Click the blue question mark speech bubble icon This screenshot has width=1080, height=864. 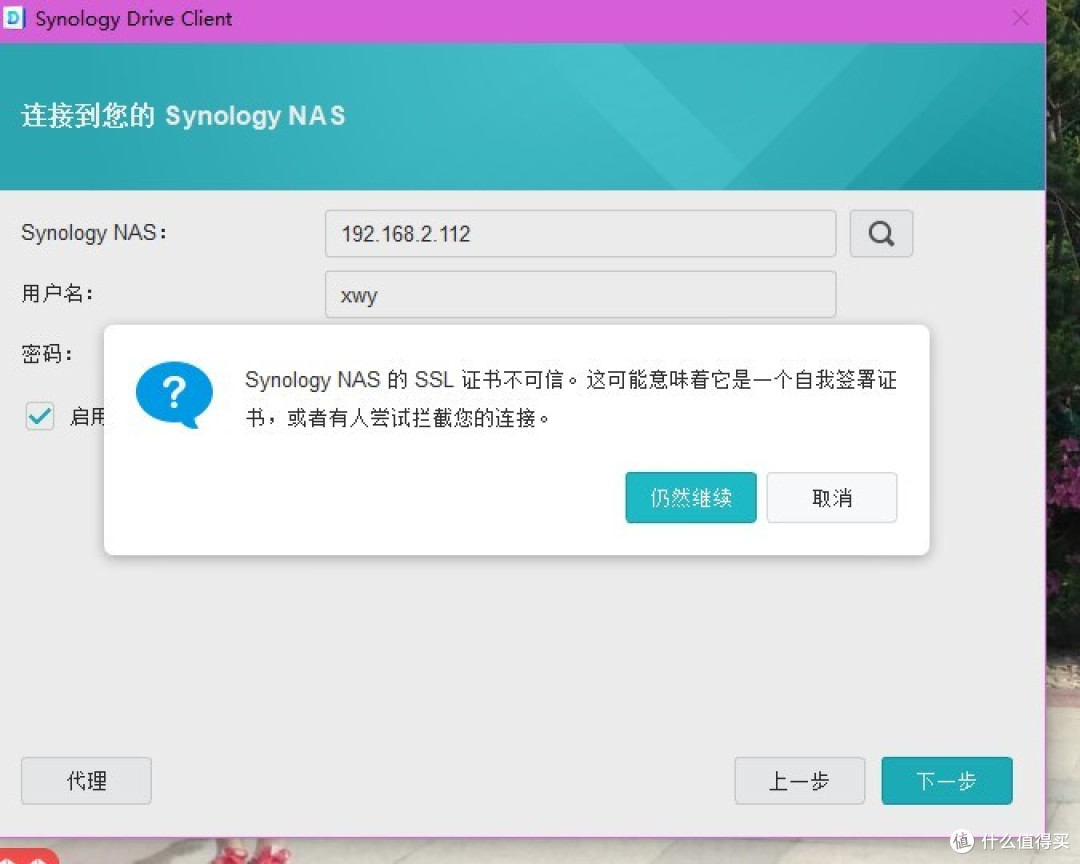174,393
